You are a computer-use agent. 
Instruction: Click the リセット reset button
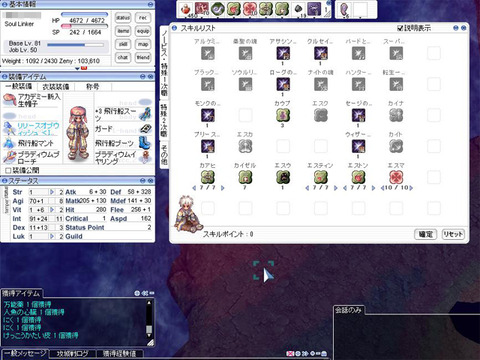tap(453, 234)
